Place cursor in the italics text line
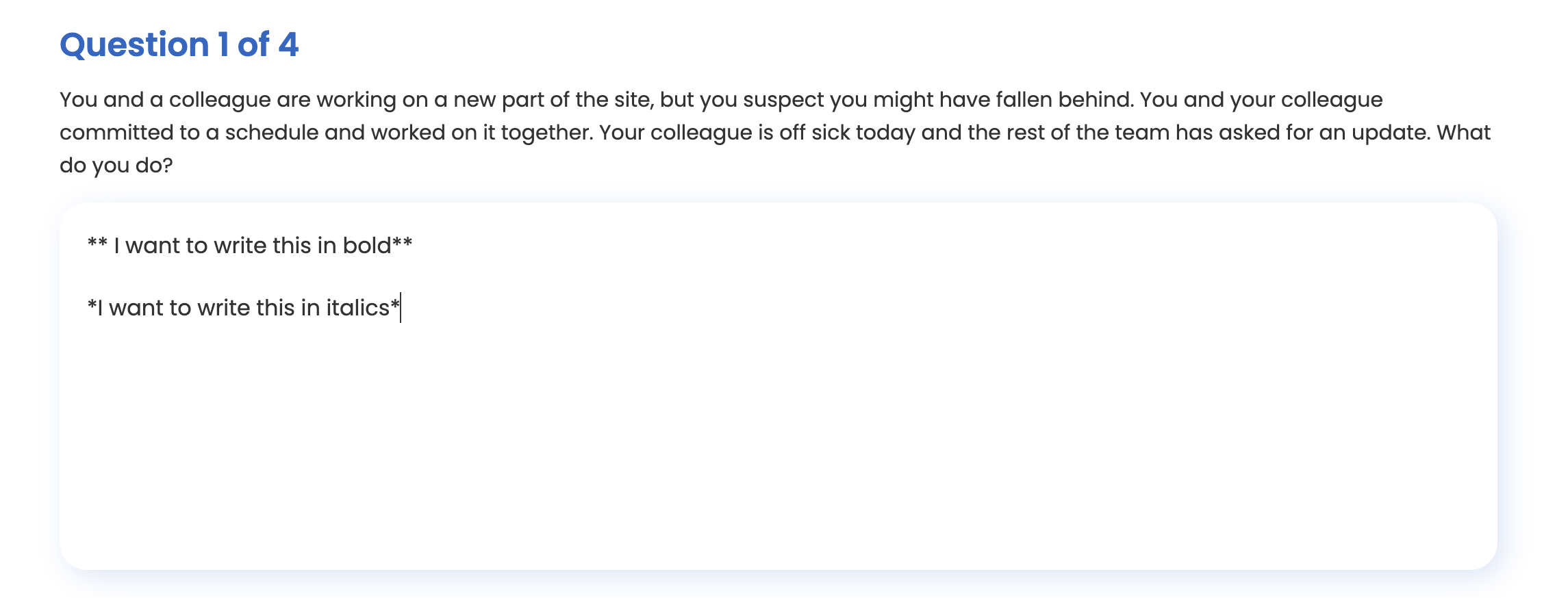Screen dimensions: 1568x598 244,308
